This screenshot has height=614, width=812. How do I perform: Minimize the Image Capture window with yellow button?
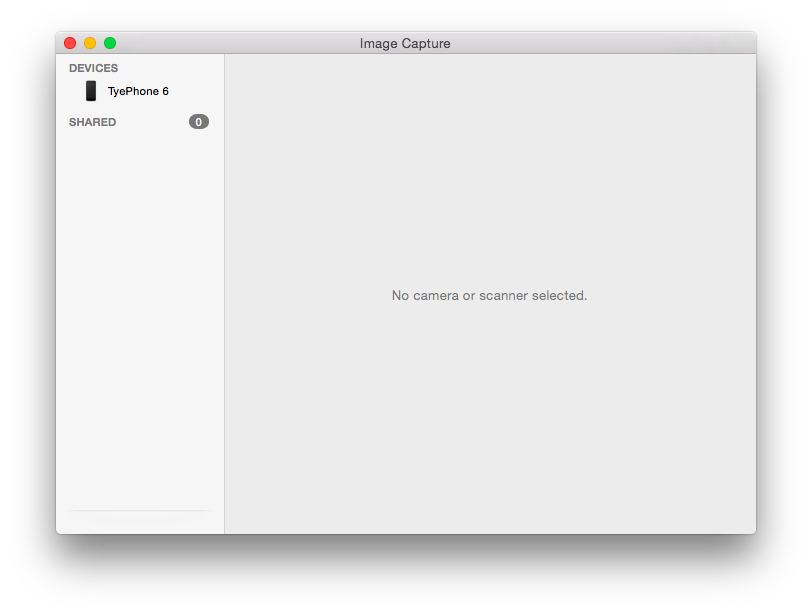point(90,43)
